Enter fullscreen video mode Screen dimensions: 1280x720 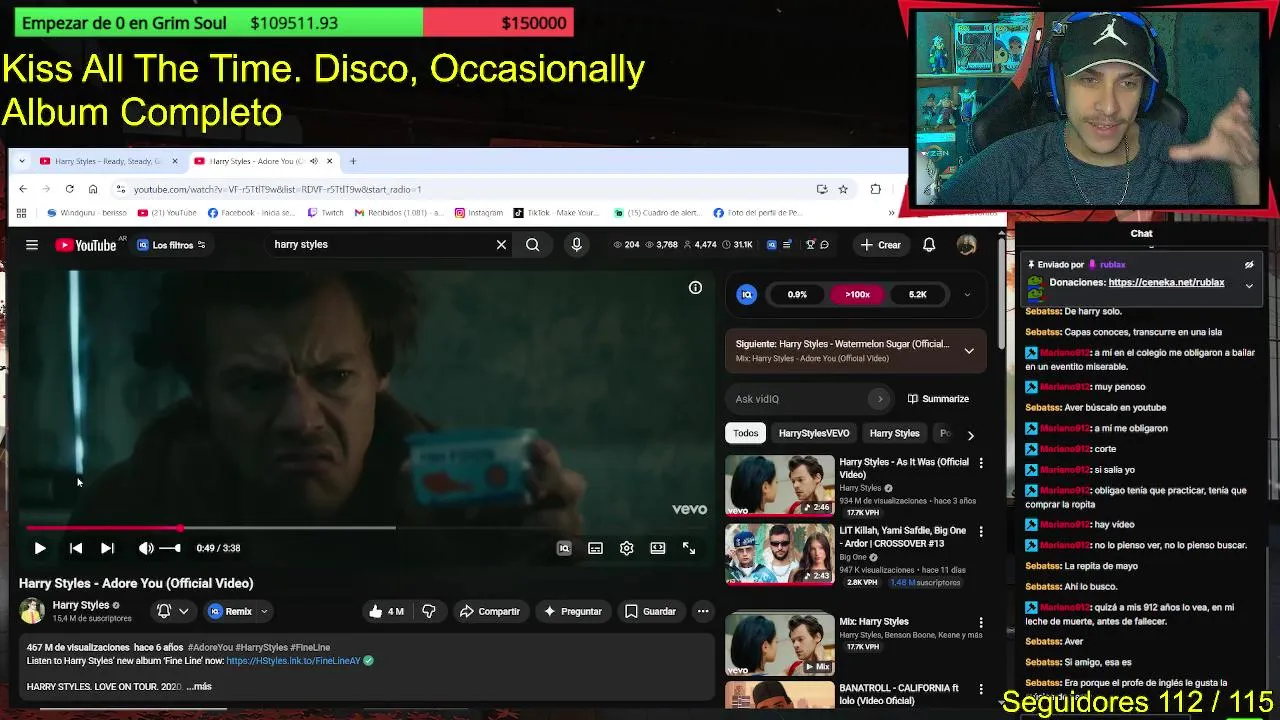click(689, 548)
